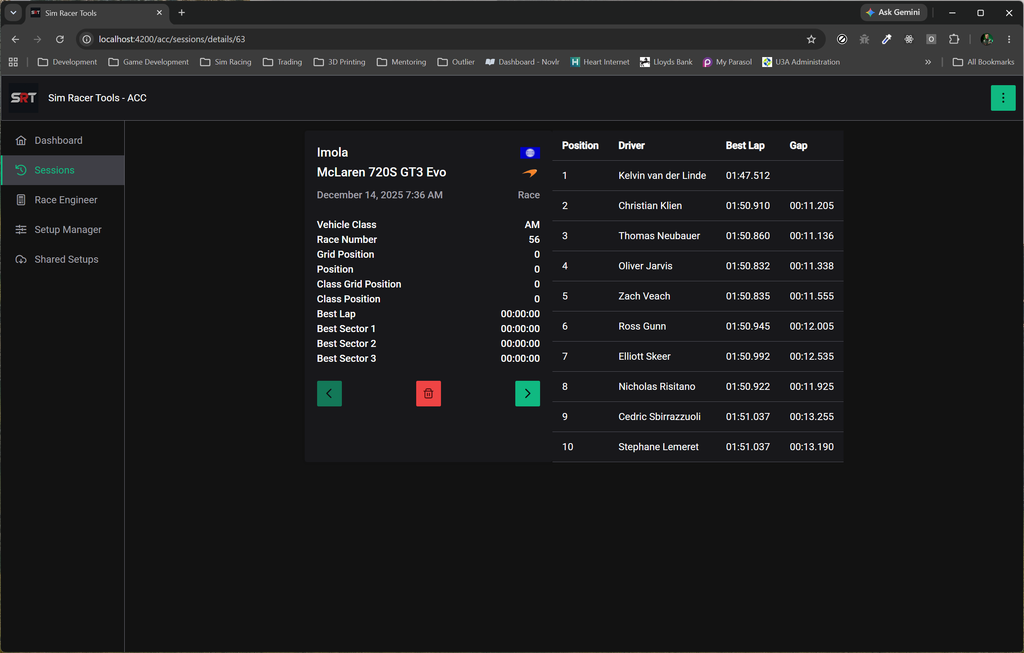Select Race Engineer in sidebar
The height and width of the screenshot is (653, 1024).
click(63, 200)
